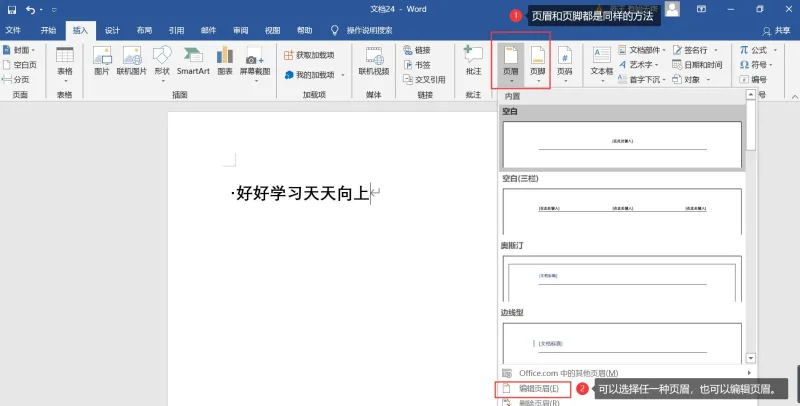Insert a 封面 cover page
Image resolution: width=800 pixels, height=406 pixels.
pos(18,50)
